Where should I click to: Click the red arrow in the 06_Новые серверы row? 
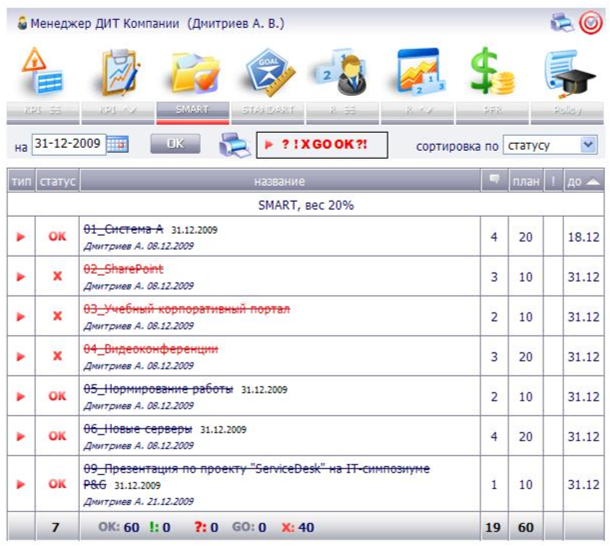point(21,437)
